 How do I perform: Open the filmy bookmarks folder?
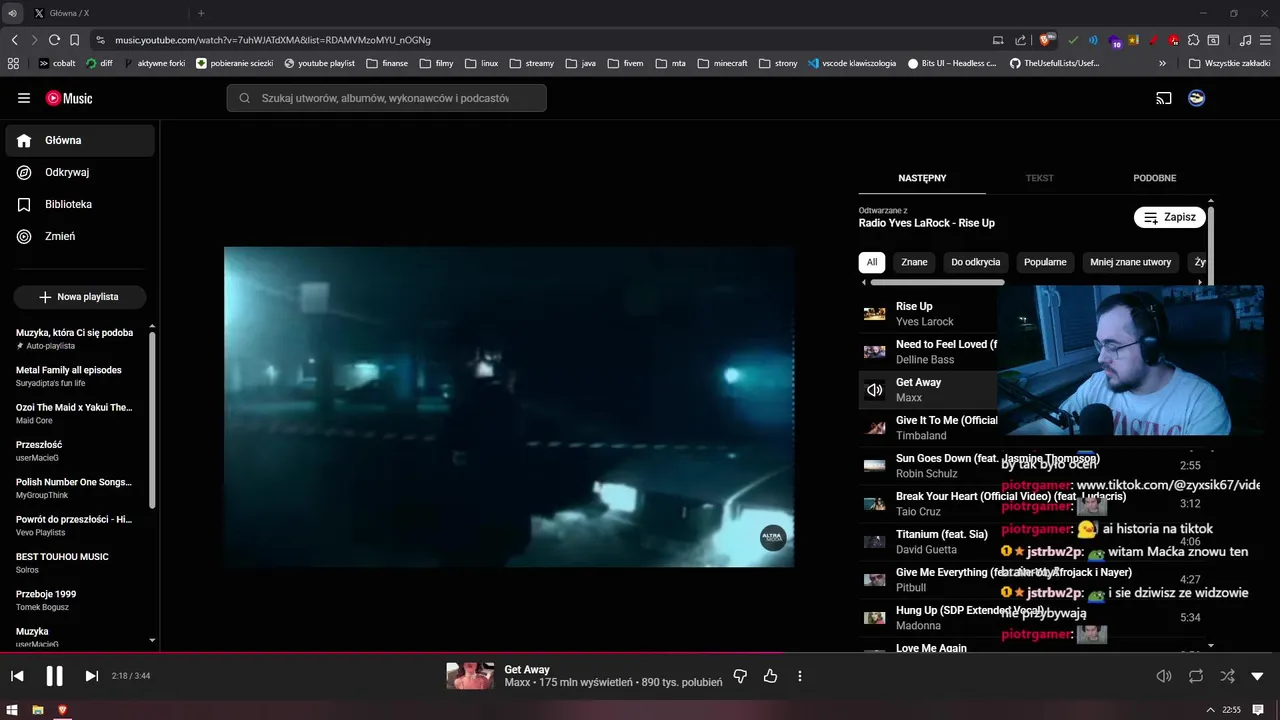(x=437, y=63)
